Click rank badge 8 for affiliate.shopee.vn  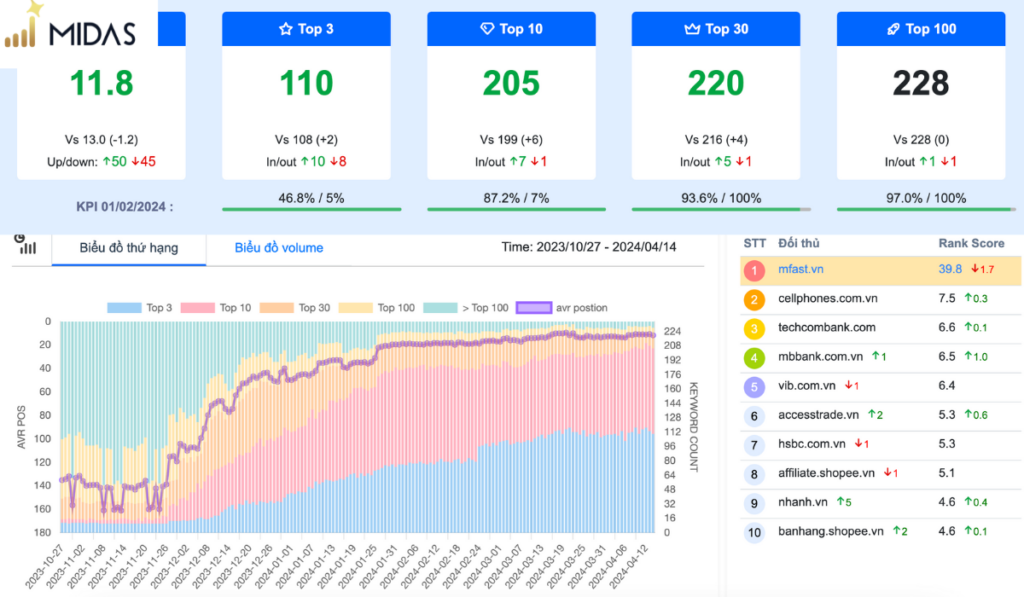[x=754, y=474]
